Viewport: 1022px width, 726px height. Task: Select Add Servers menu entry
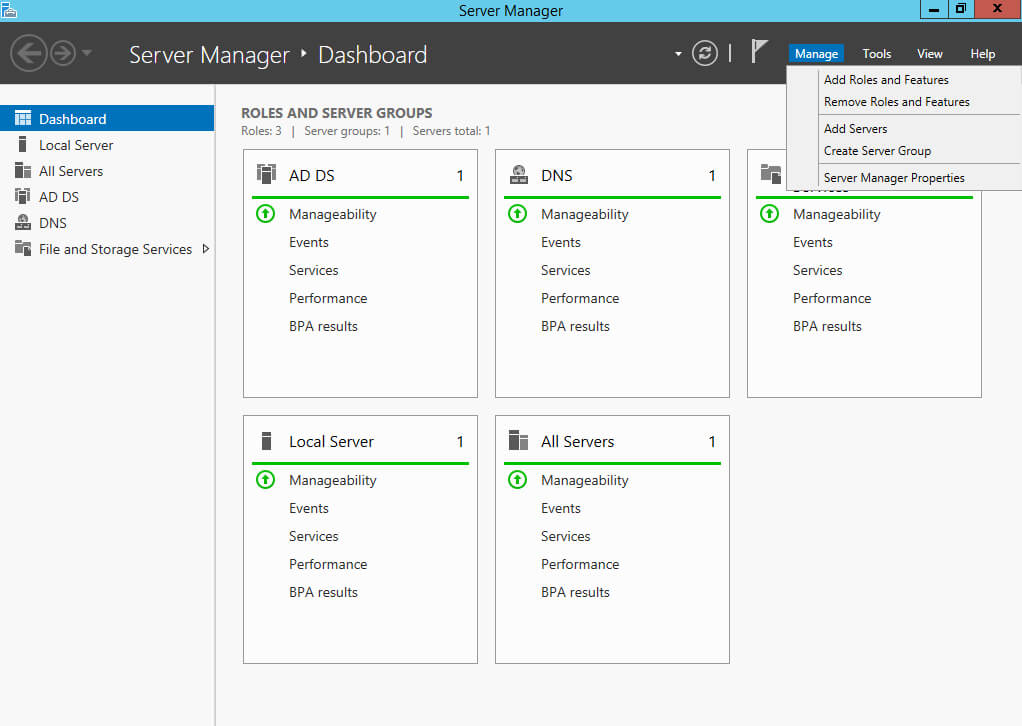855,128
